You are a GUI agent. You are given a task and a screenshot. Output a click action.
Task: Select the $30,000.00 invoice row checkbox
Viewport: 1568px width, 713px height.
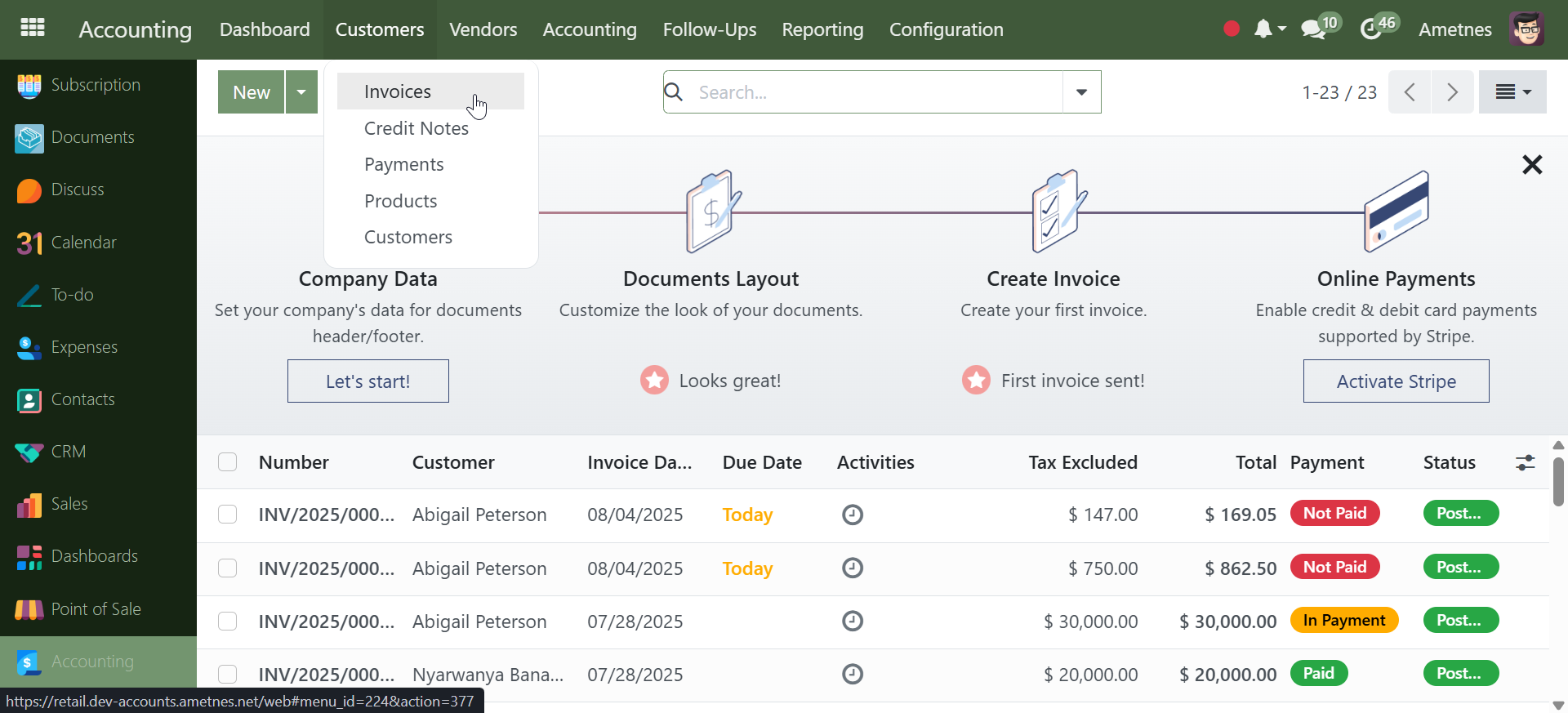[228, 622]
